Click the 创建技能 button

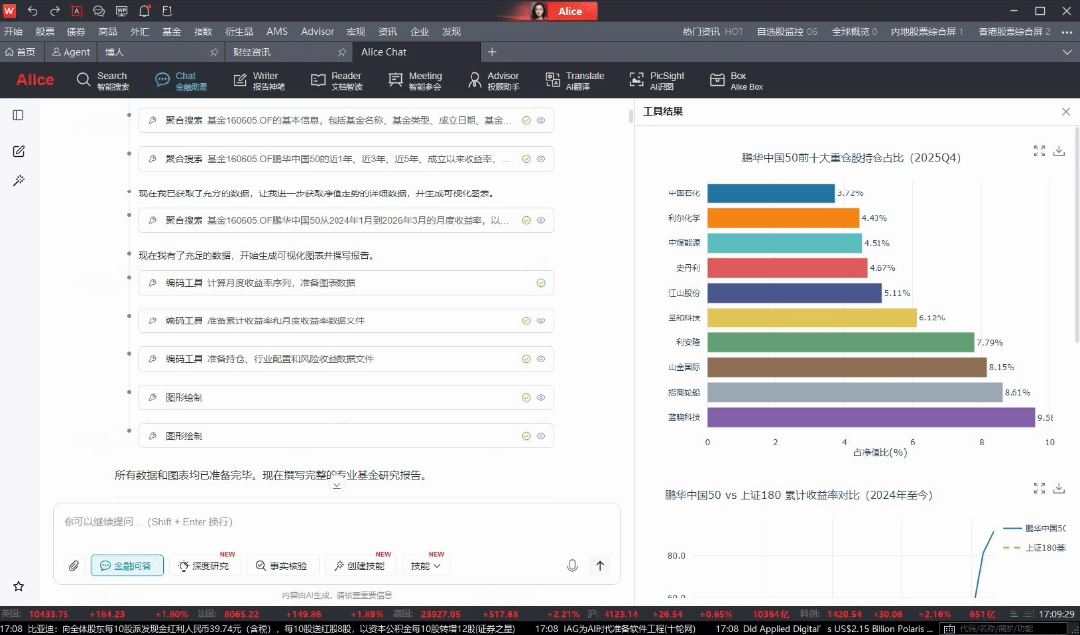pos(360,566)
